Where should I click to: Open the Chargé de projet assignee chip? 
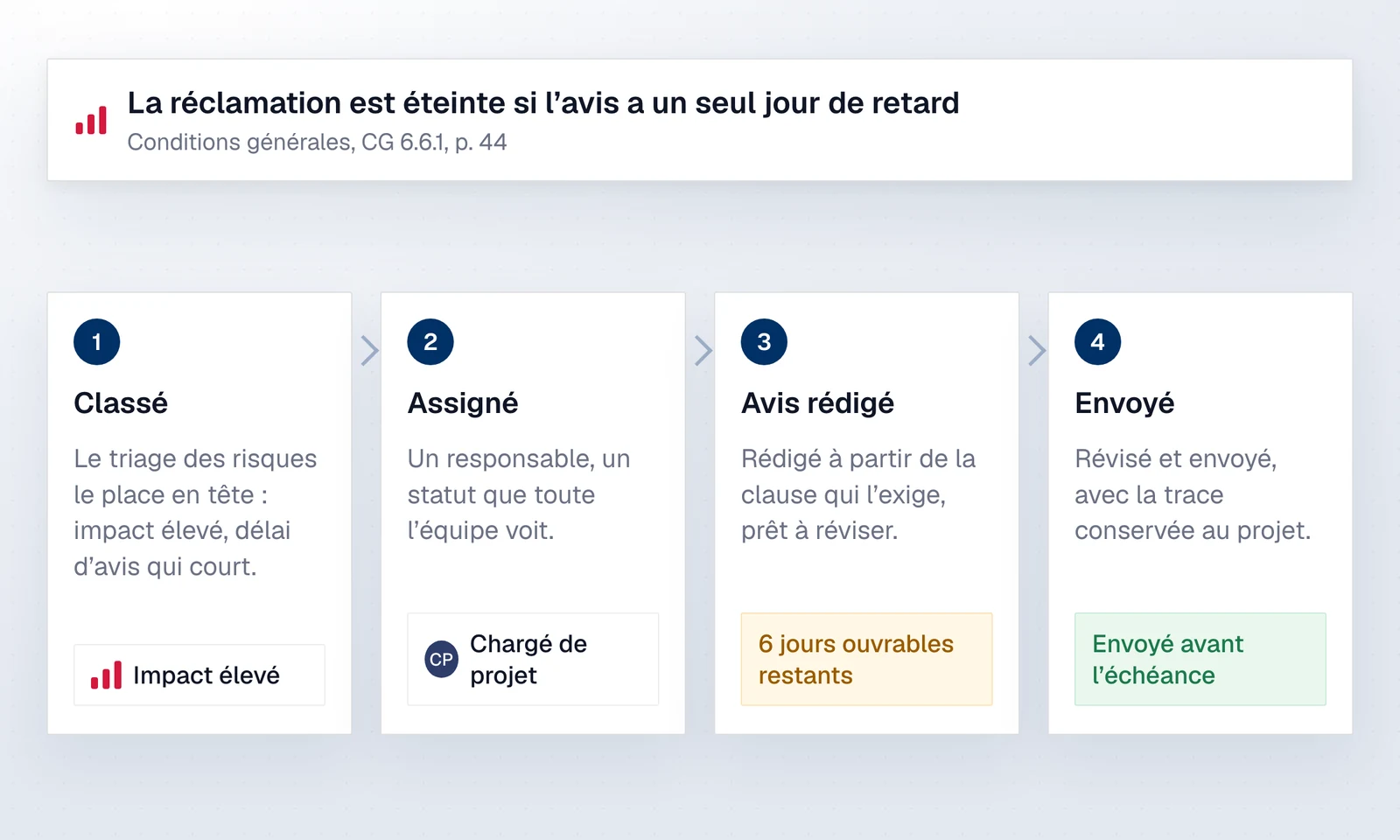click(x=533, y=659)
